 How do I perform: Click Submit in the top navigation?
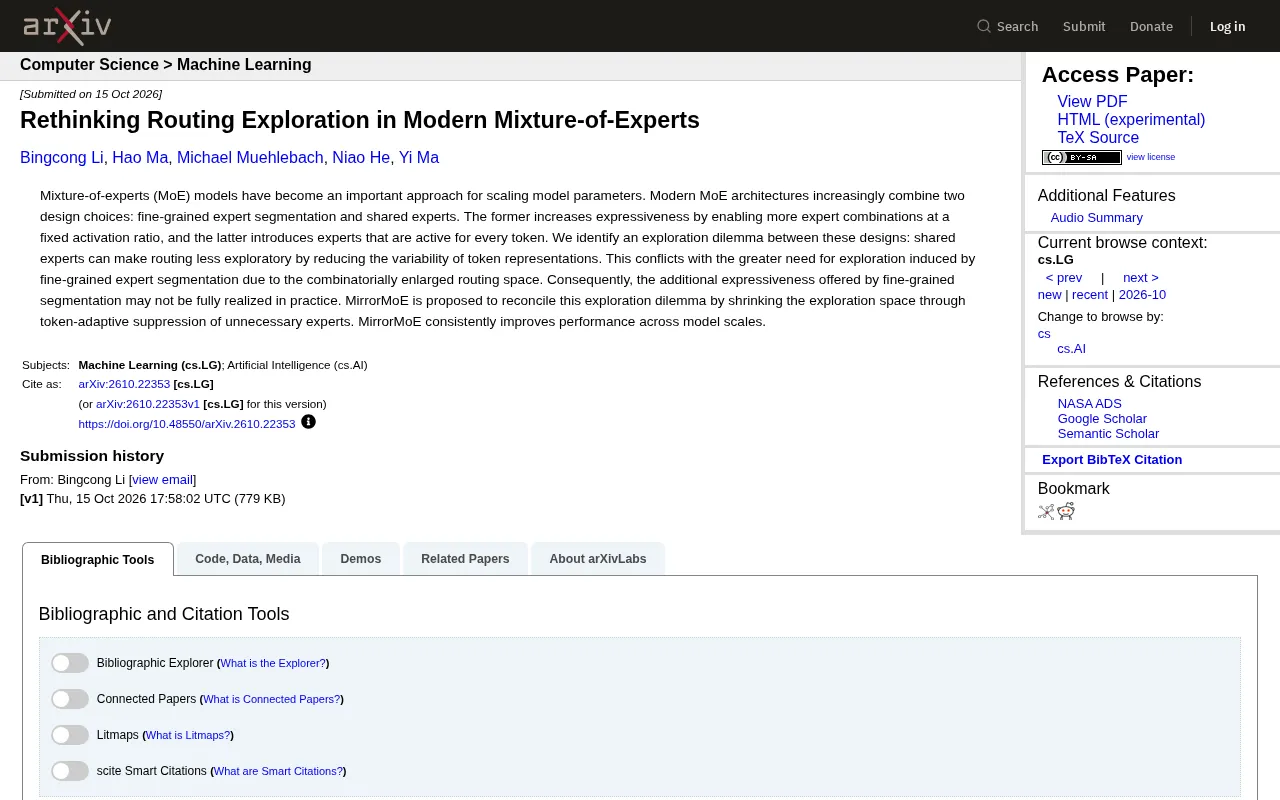1084,26
